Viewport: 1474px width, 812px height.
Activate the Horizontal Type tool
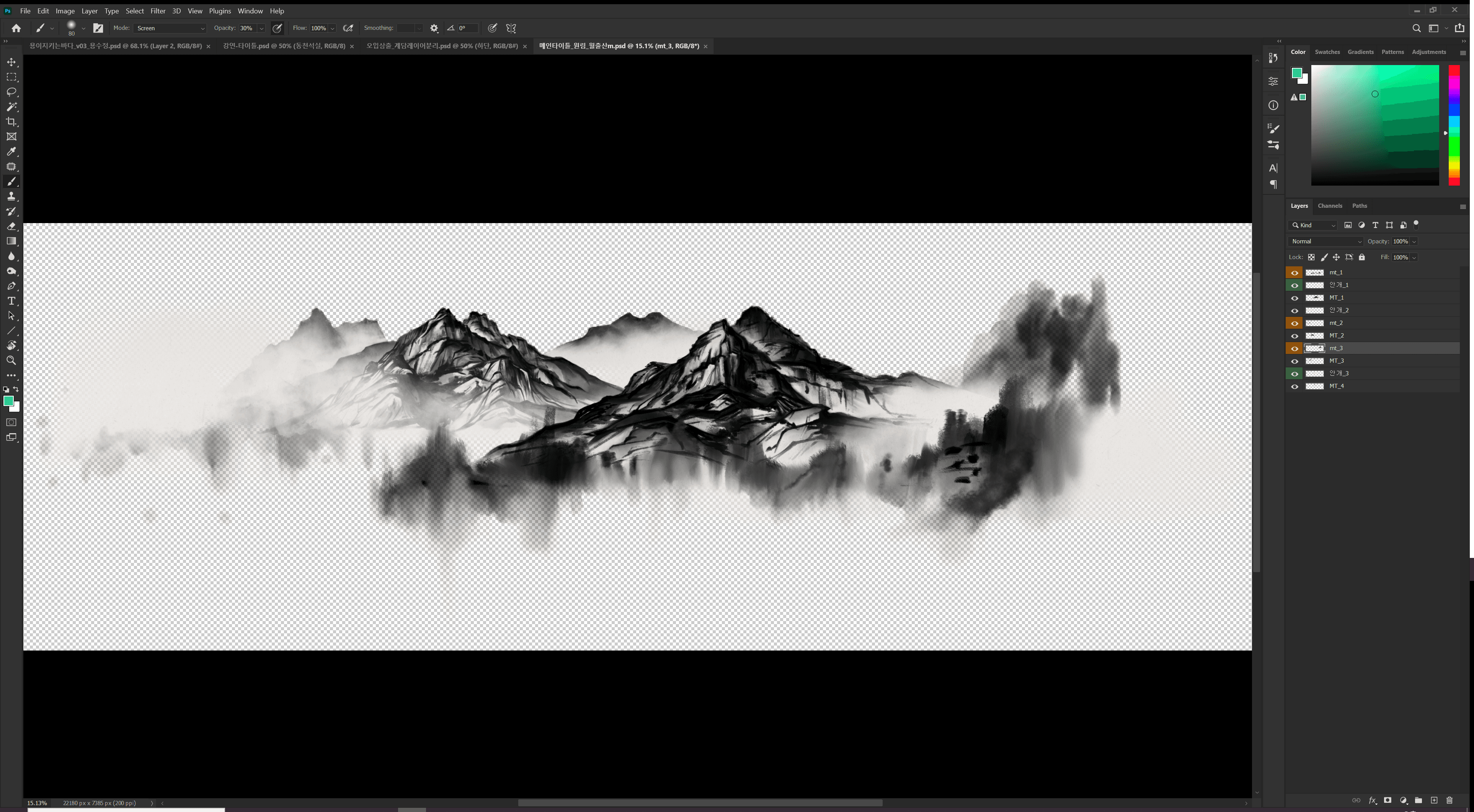pyautogui.click(x=11, y=301)
